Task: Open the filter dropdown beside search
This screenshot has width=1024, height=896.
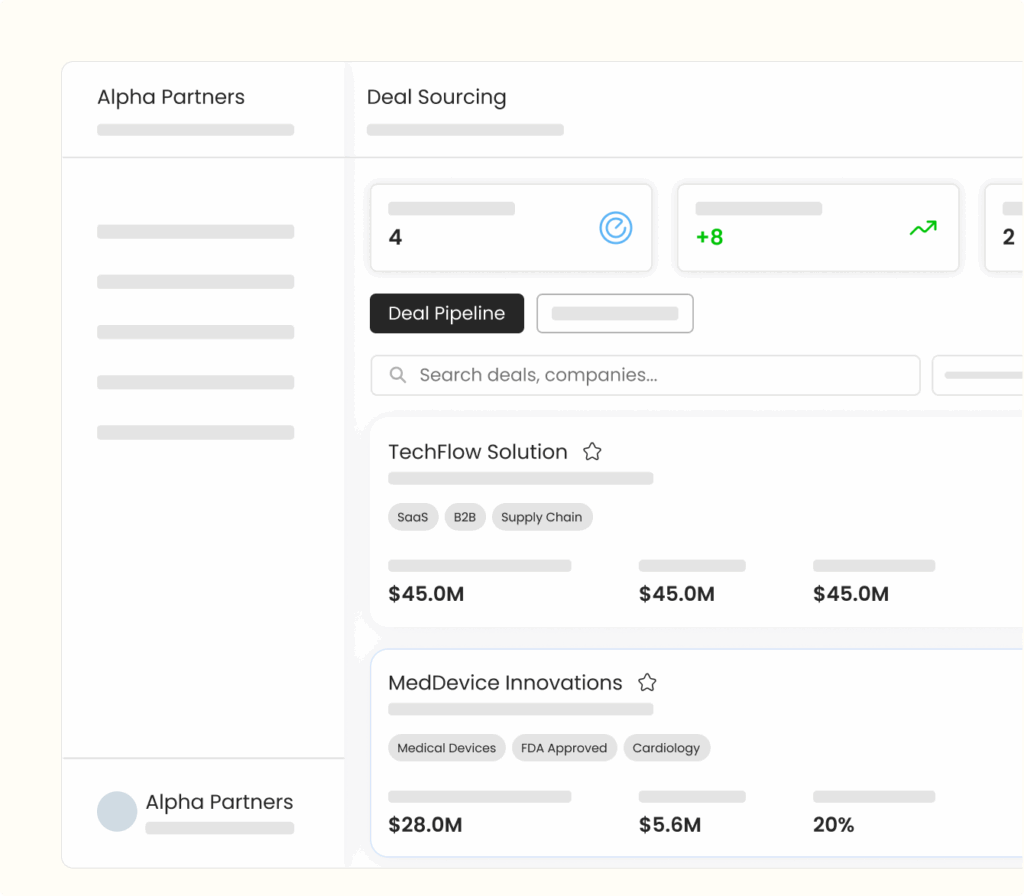Action: (978, 375)
